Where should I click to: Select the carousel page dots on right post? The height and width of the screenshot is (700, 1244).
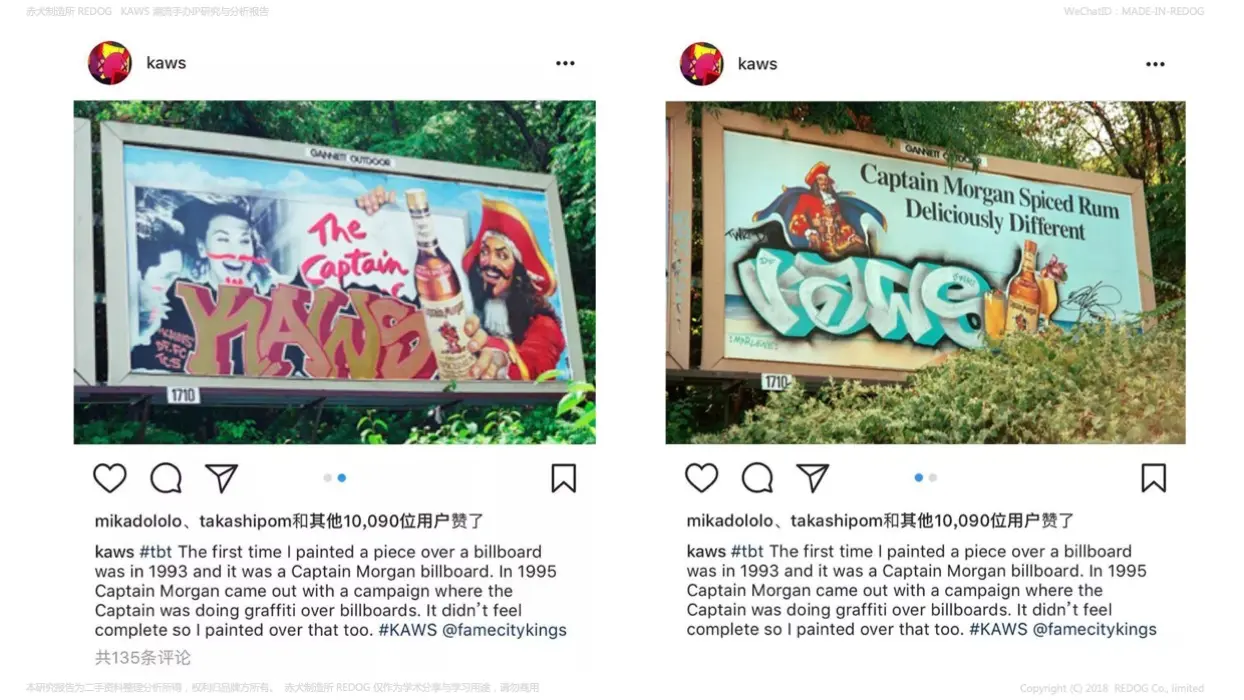(x=926, y=478)
